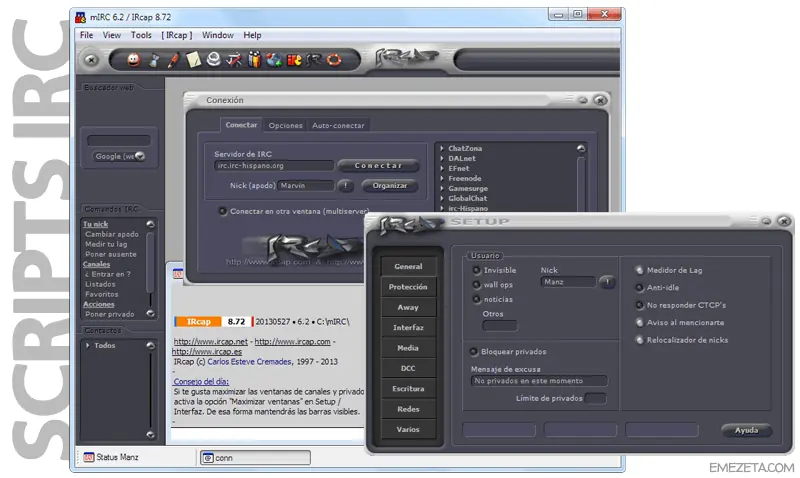The height and width of the screenshot is (478, 800).
Task: Click the Ayuda button in Setup
Action: click(x=746, y=431)
